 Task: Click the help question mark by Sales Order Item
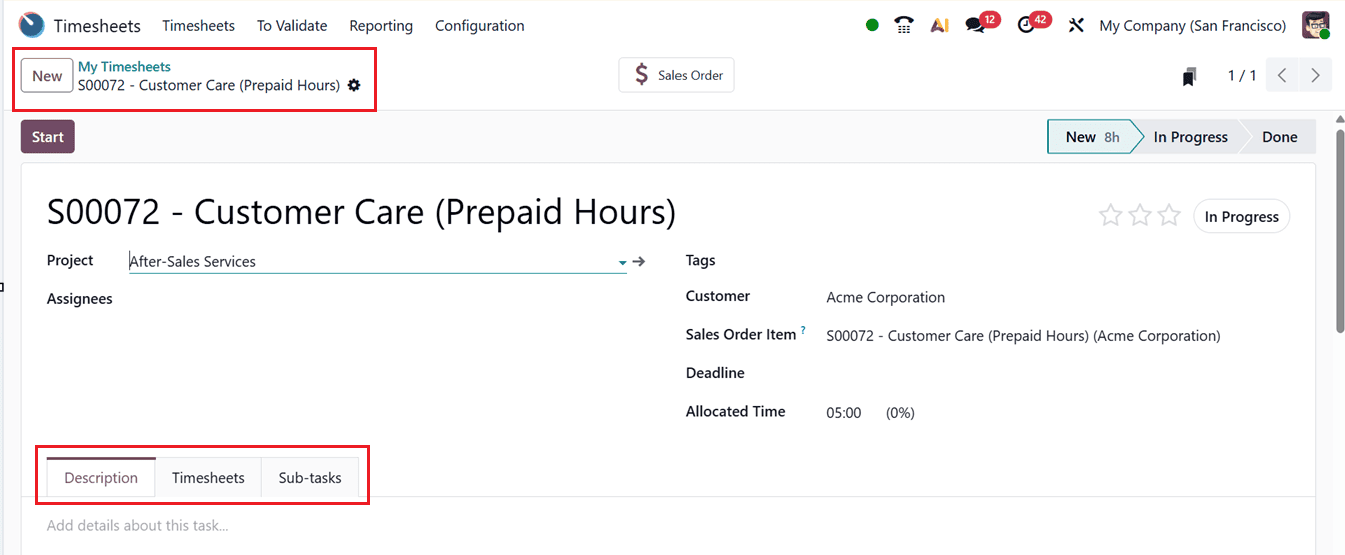[x=803, y=330]
